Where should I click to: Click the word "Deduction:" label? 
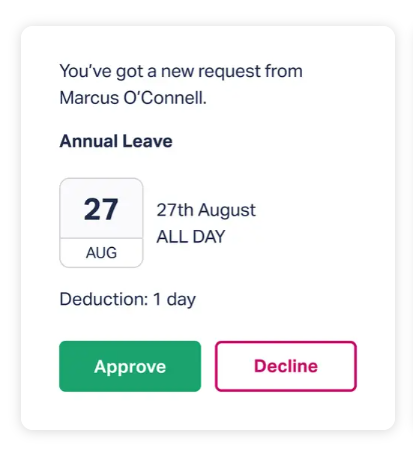(x=104, y=299)
